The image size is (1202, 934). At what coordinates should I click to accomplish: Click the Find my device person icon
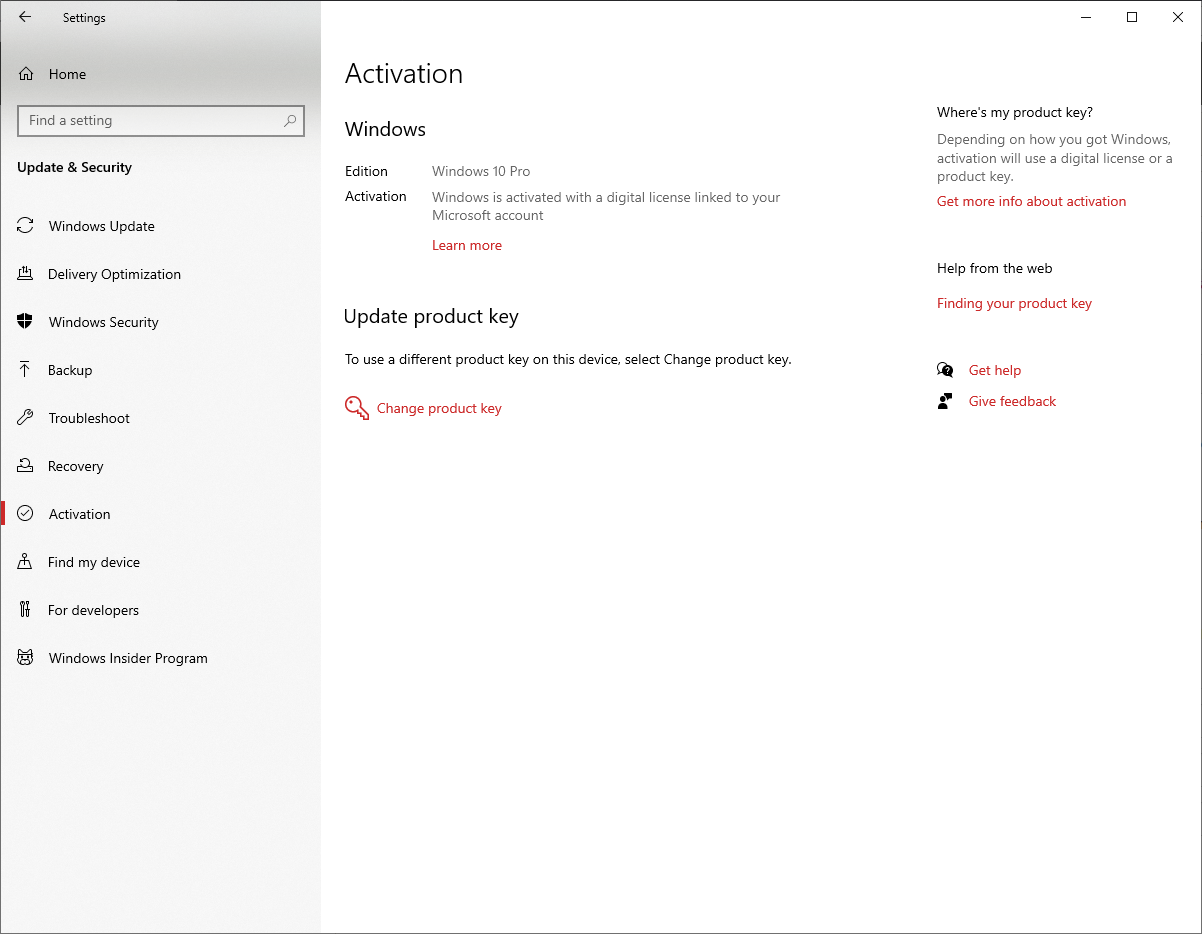(x=26, y=562)
